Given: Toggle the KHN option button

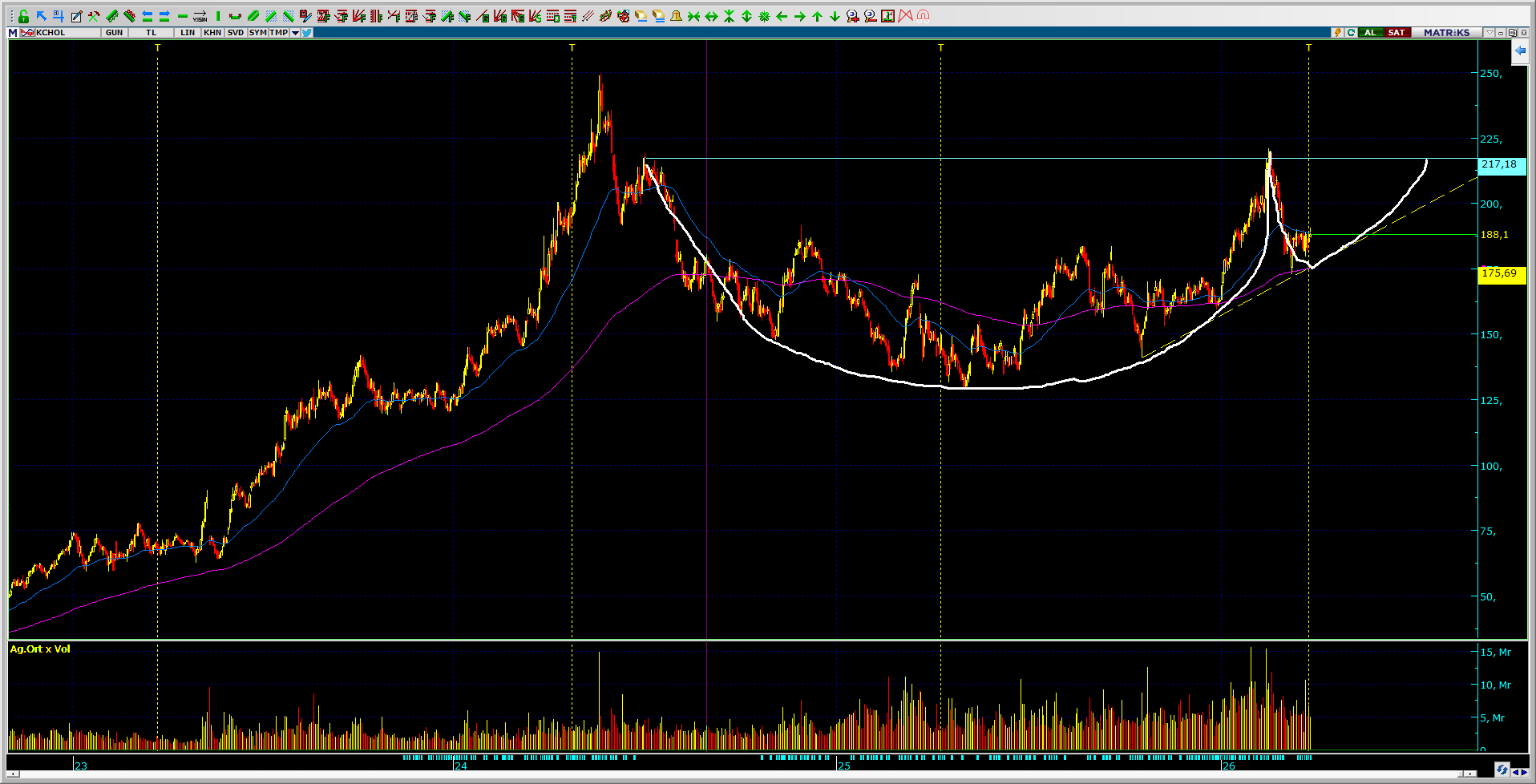Looking at the screenshot, I should [212, 33].
